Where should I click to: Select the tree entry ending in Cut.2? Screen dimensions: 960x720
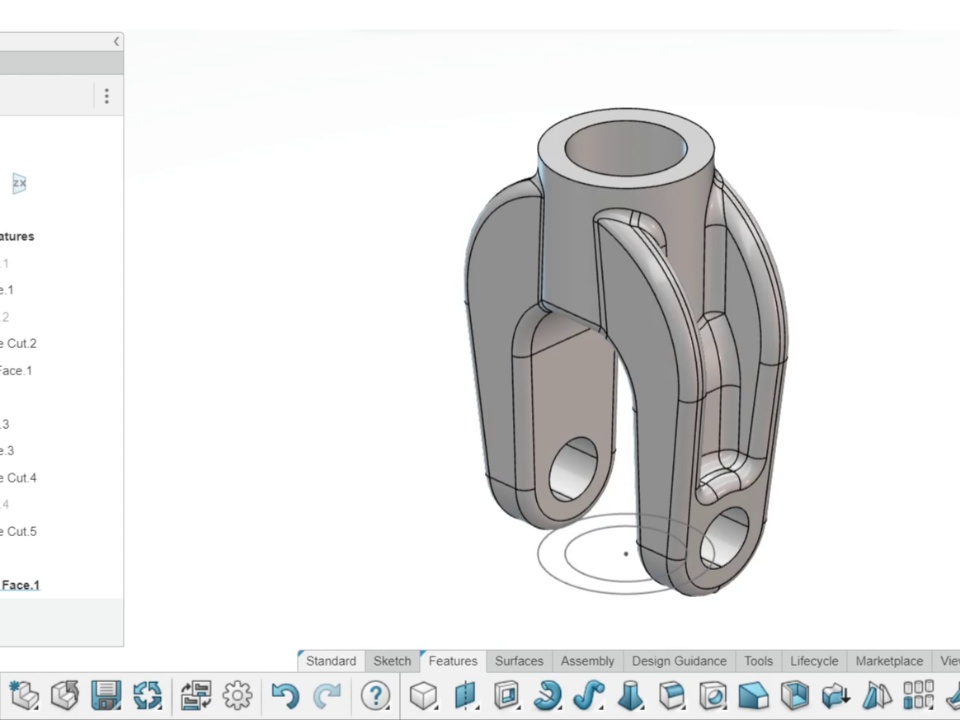(18, 343)
